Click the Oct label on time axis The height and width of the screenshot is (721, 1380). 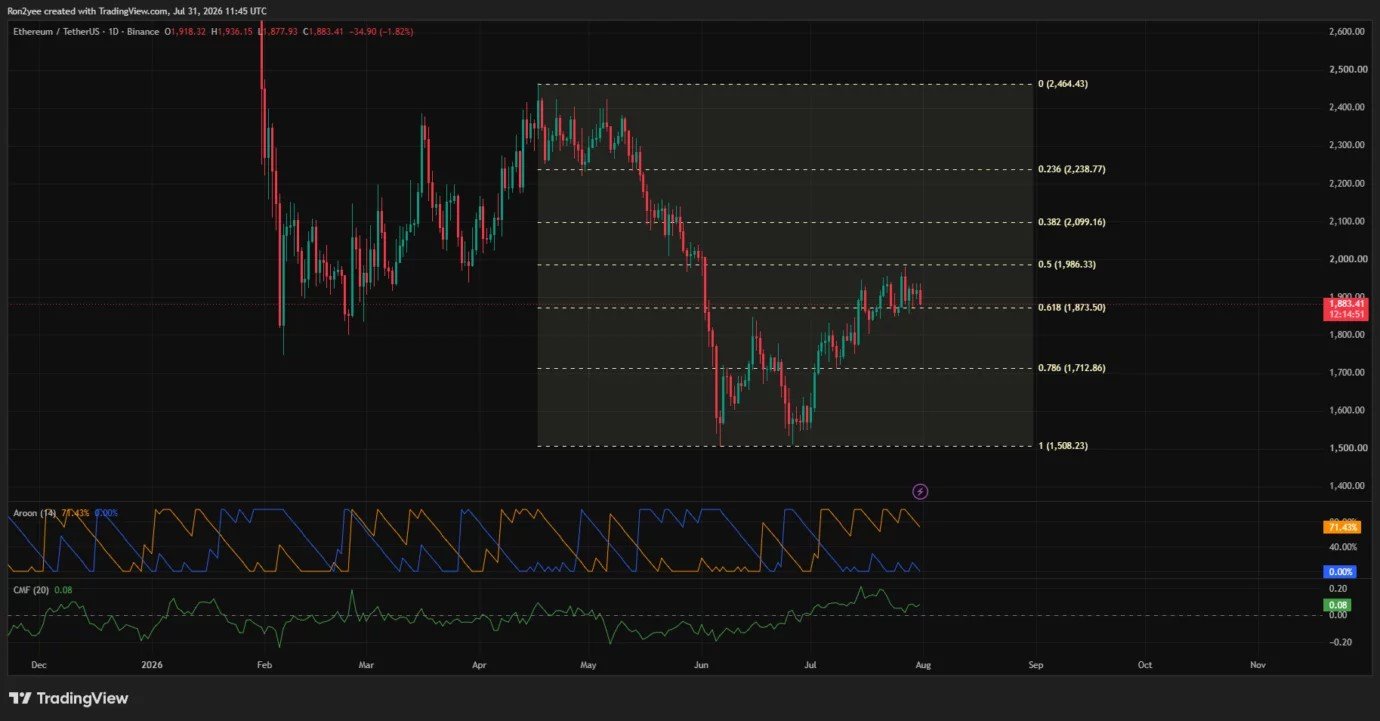[x=1145, y=664]
